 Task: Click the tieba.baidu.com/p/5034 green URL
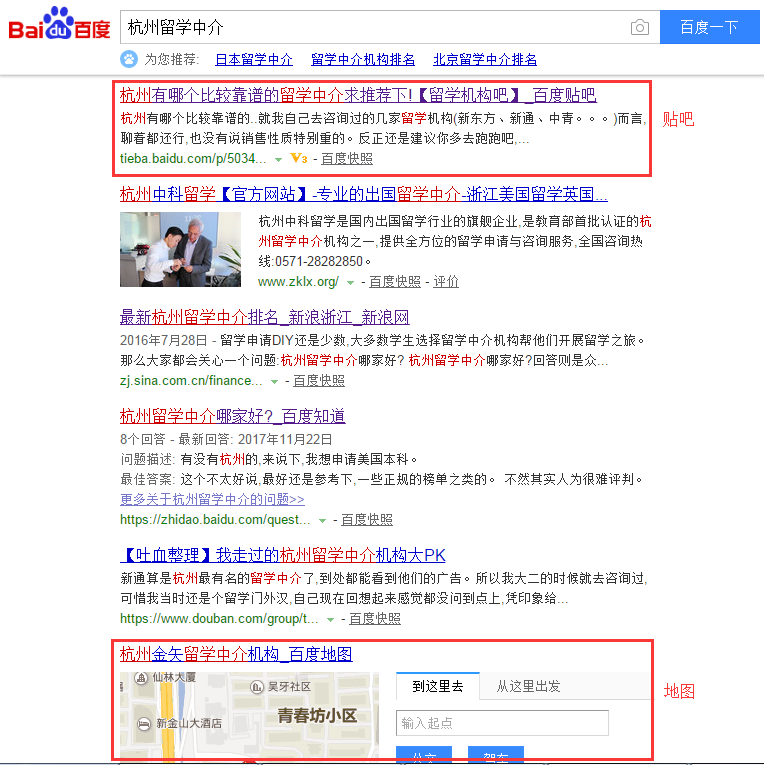pos(193,159)
